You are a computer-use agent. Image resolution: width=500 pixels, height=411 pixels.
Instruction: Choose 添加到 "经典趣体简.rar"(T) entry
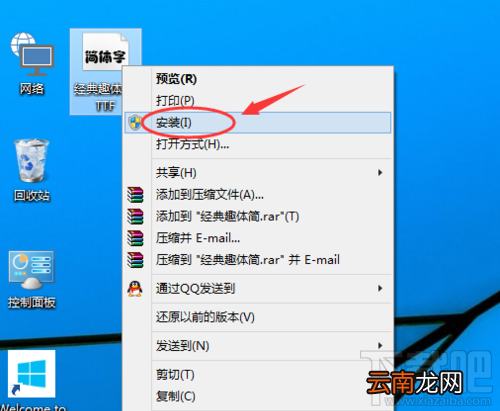pos(258,216)
